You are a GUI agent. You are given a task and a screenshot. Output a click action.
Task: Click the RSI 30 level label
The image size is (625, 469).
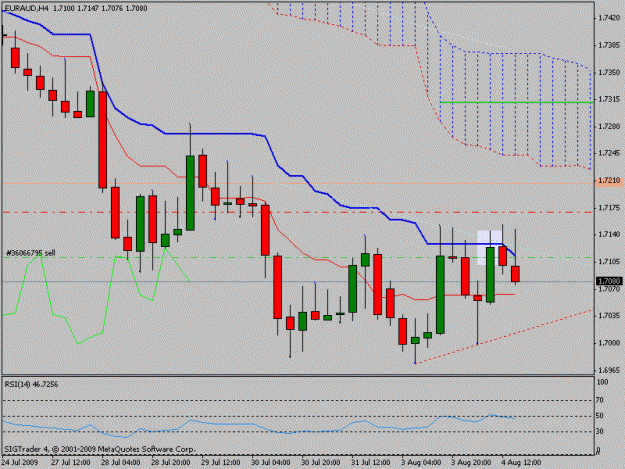[x=599, y=431]
